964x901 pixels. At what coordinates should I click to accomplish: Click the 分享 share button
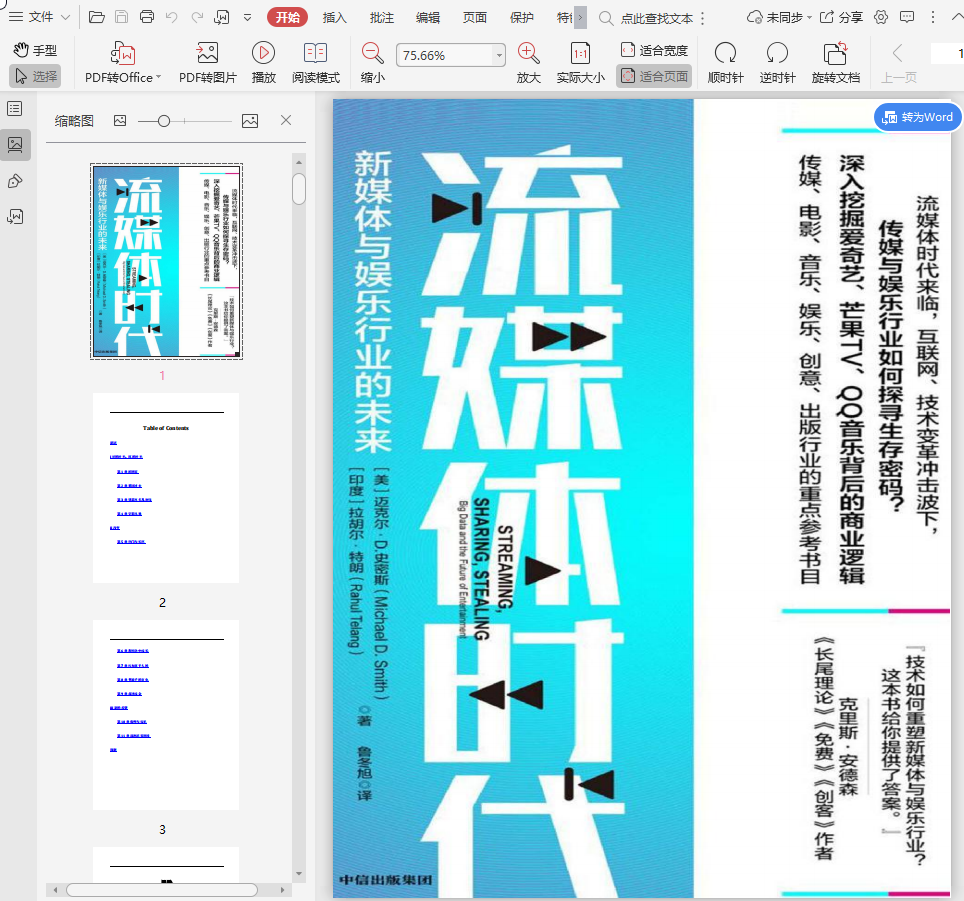842,17
